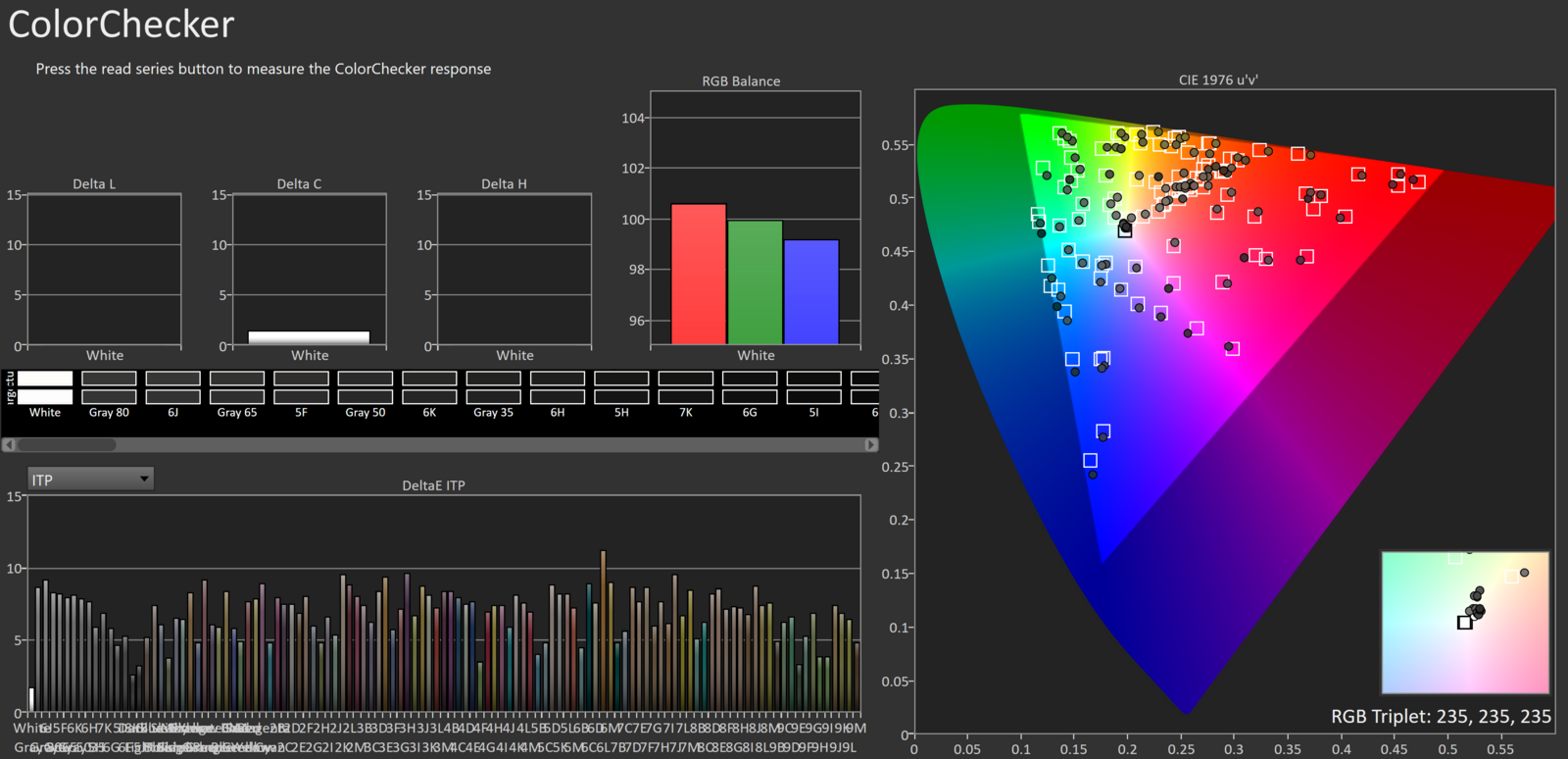Select the 6H swatch

pos(558,387)
